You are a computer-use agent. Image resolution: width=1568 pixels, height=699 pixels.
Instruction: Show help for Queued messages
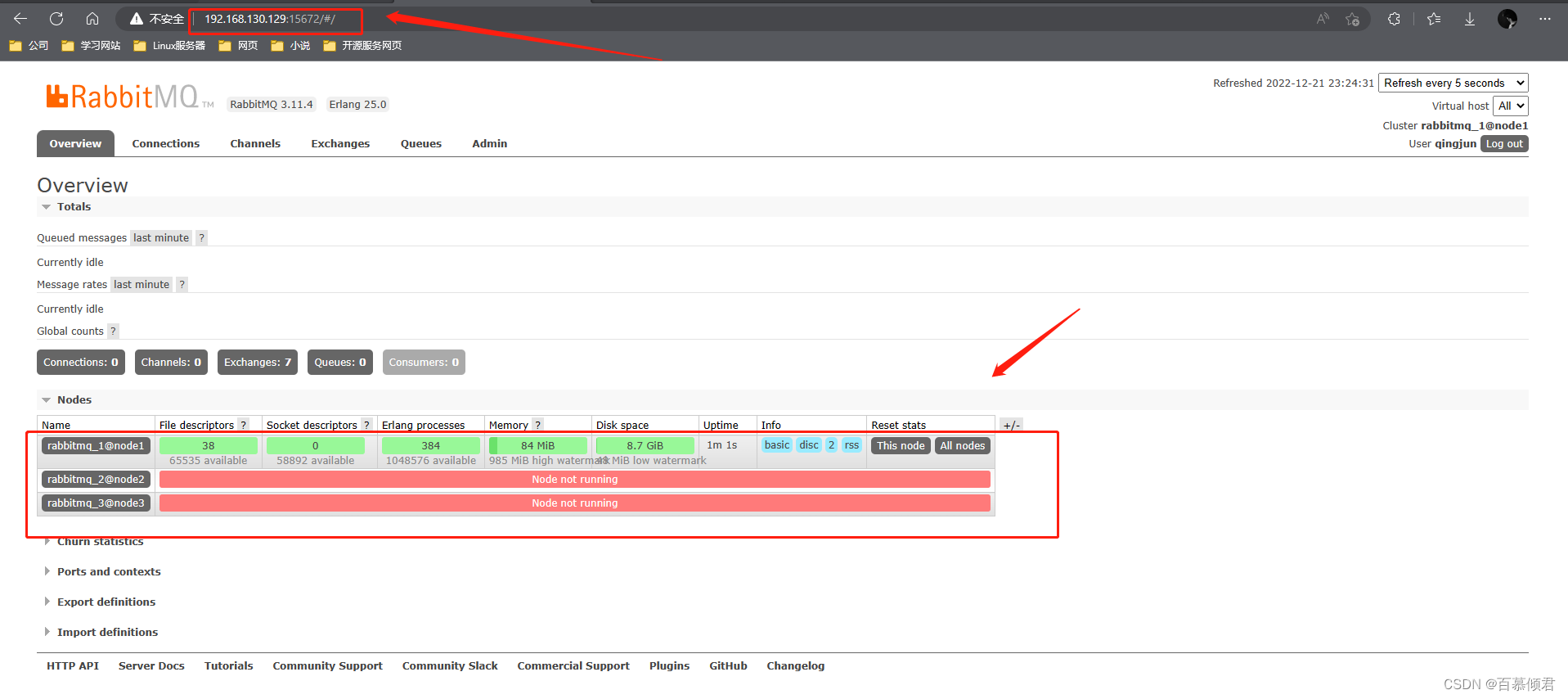[201, 238]
